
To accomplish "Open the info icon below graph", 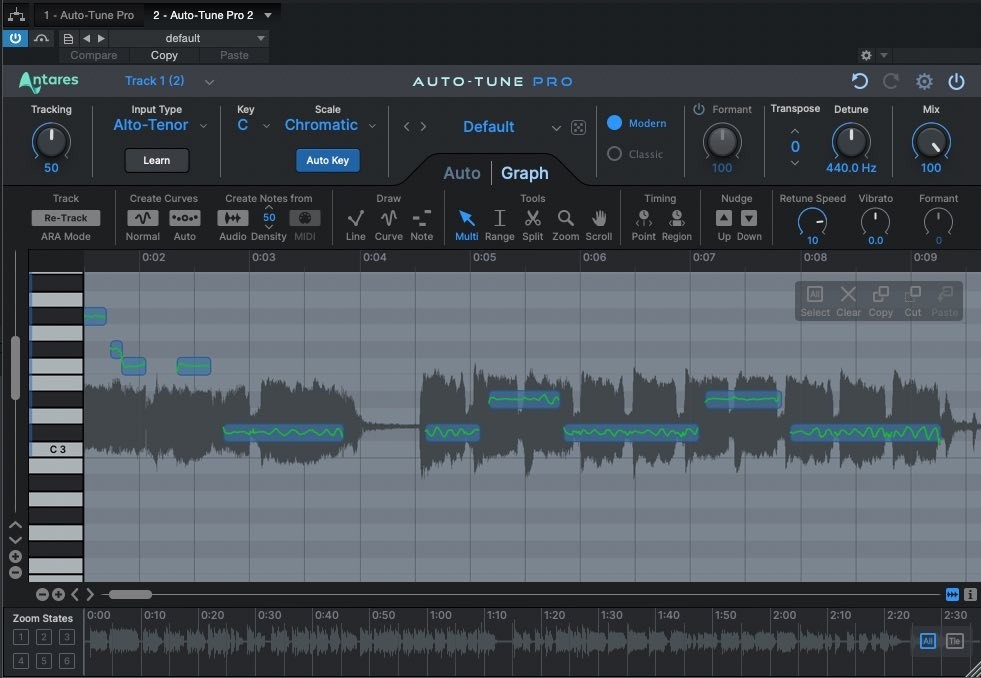I will click(970, 594).
